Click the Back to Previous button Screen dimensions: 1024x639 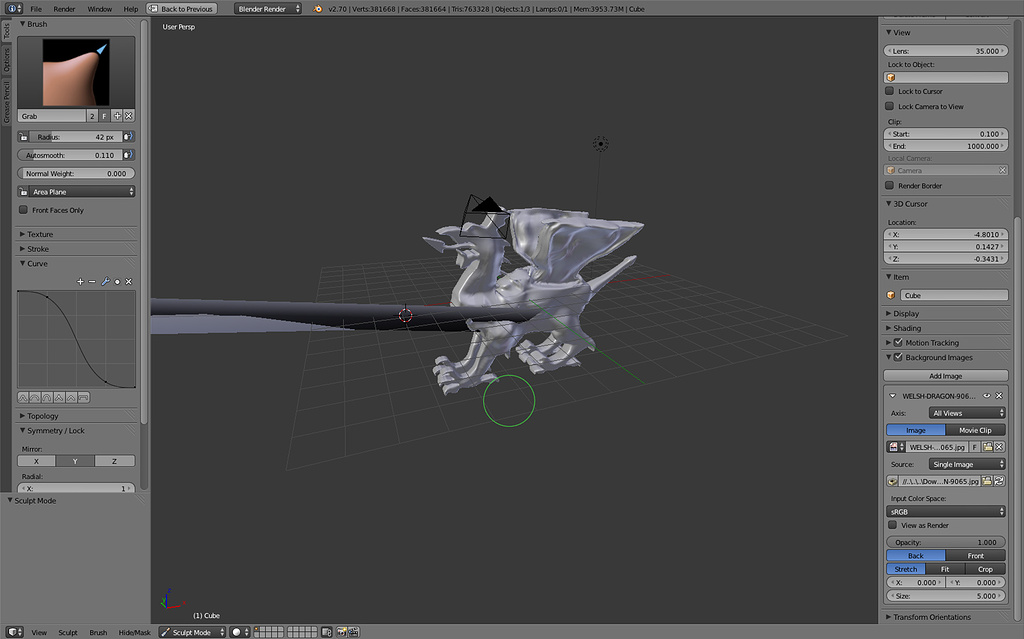coord(181,9)
